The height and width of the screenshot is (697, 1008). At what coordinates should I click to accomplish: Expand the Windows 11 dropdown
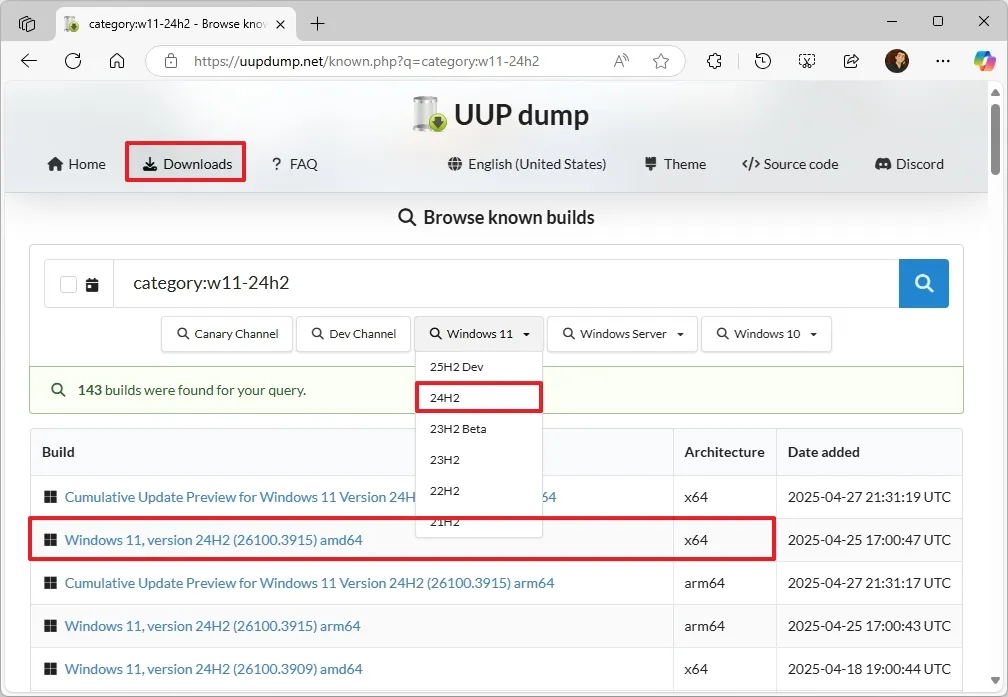click(479, 334)
